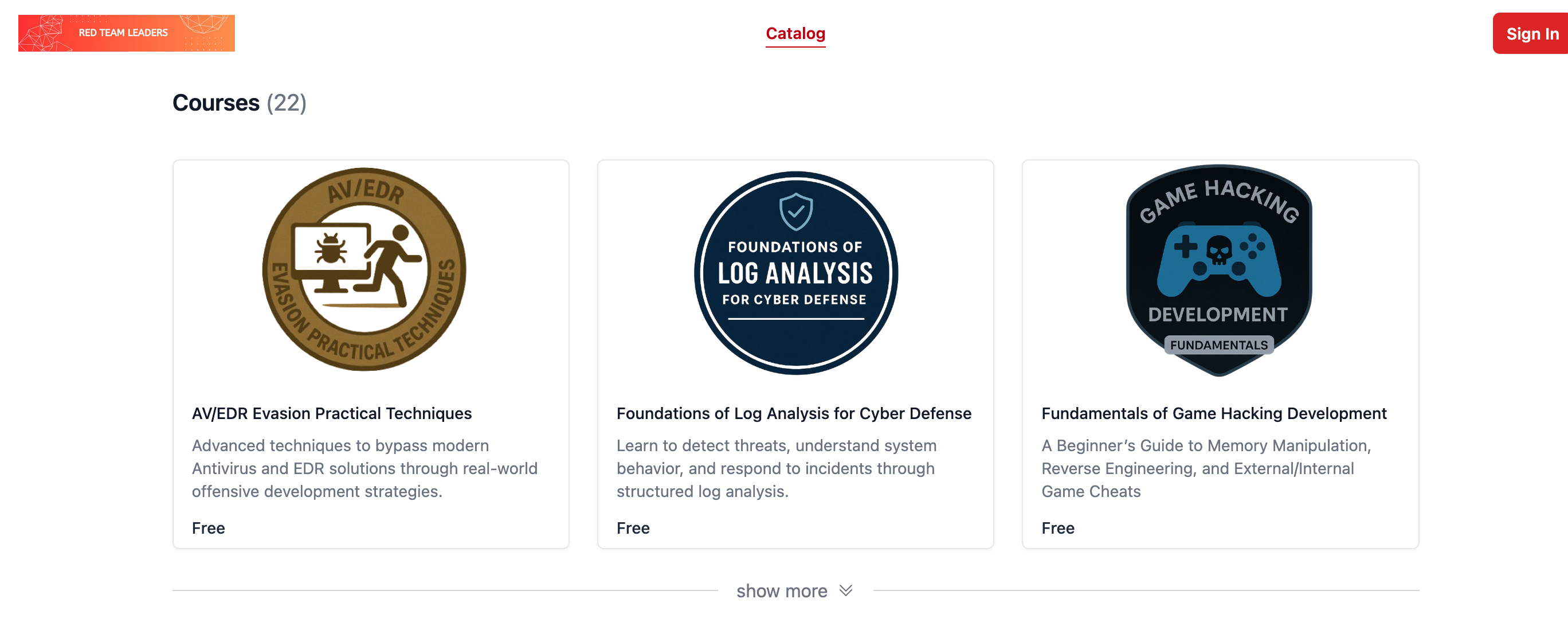Open the Log Analysis badge image
The height and width of the screenshot is (634, 1568).
[795, 272]
